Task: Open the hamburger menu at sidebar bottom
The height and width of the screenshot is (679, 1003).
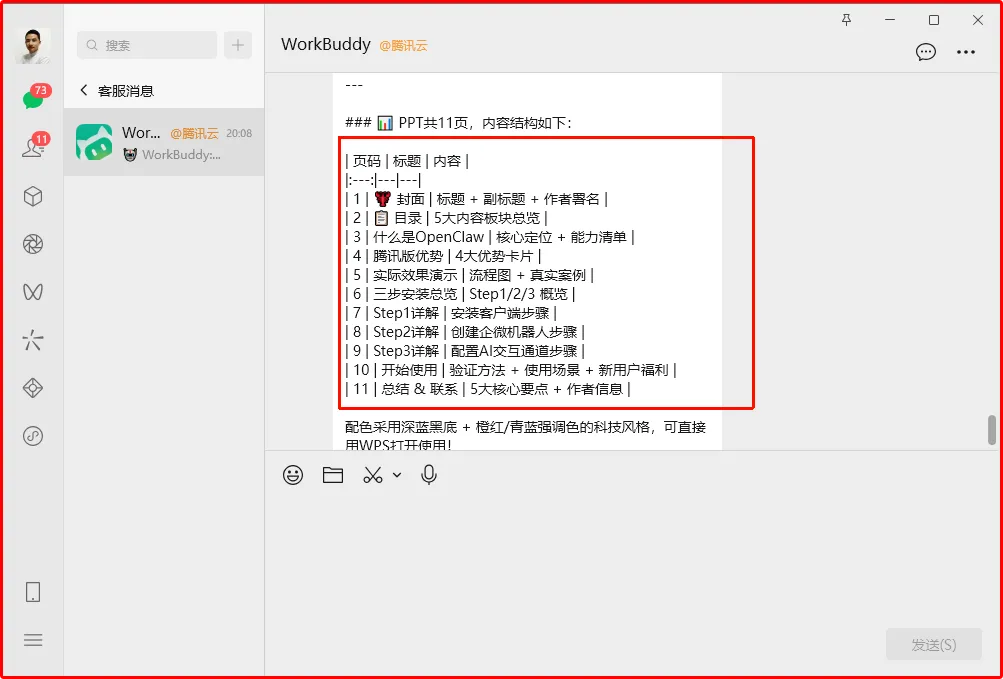Action: pos(33,640)
